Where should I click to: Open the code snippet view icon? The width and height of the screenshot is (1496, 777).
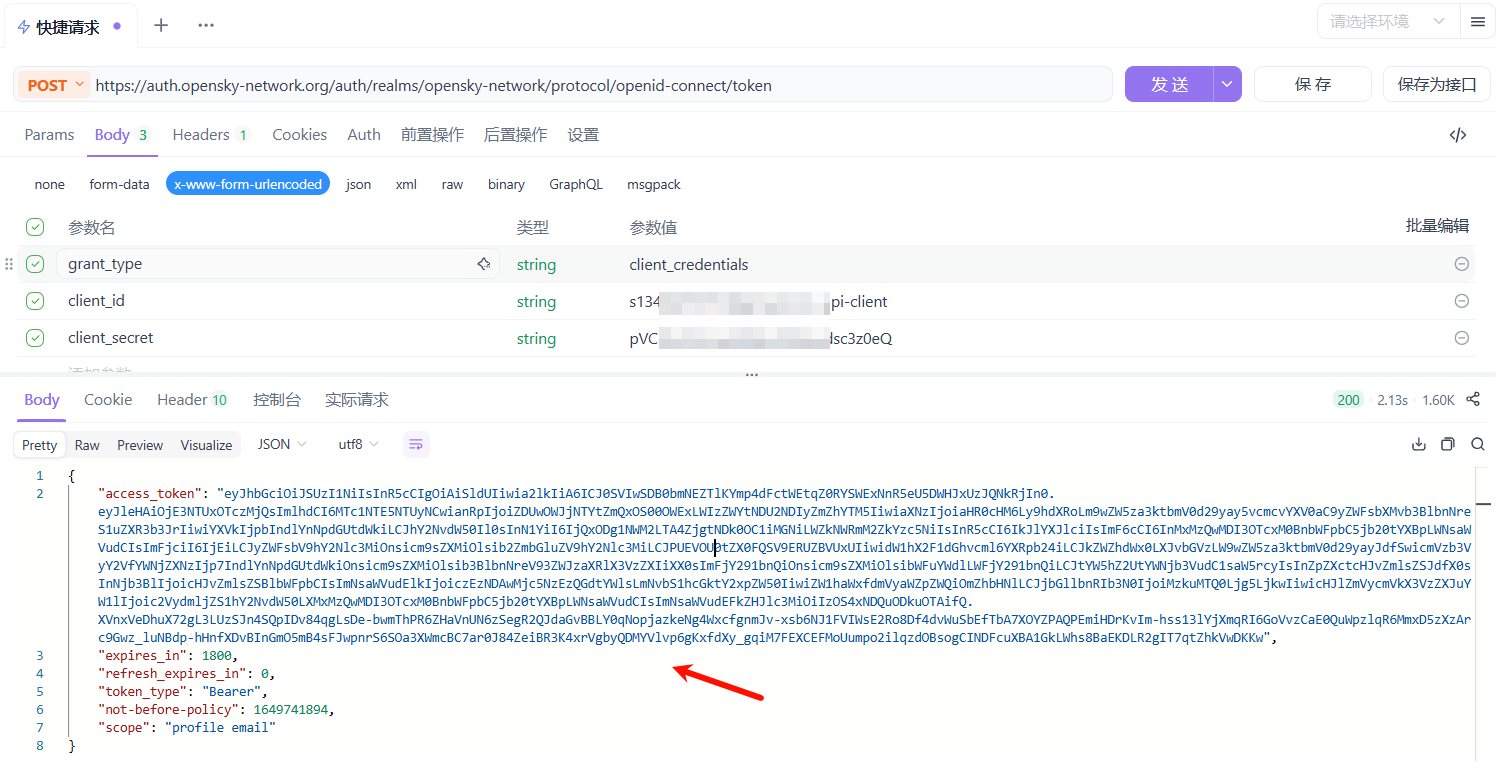pos(1458,134)
